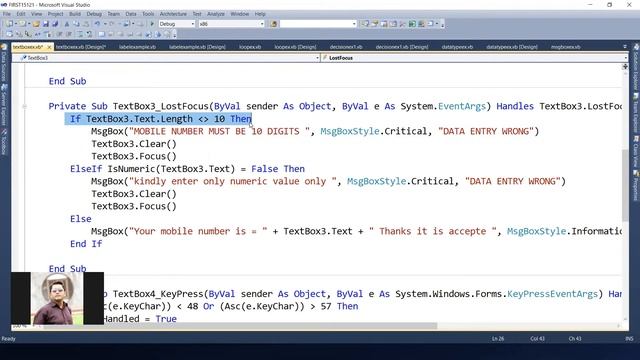Click the editor vertical scrollbar thumb
Image resolution: width=640 pixels, height=360 pixels.
pos(625,186)
